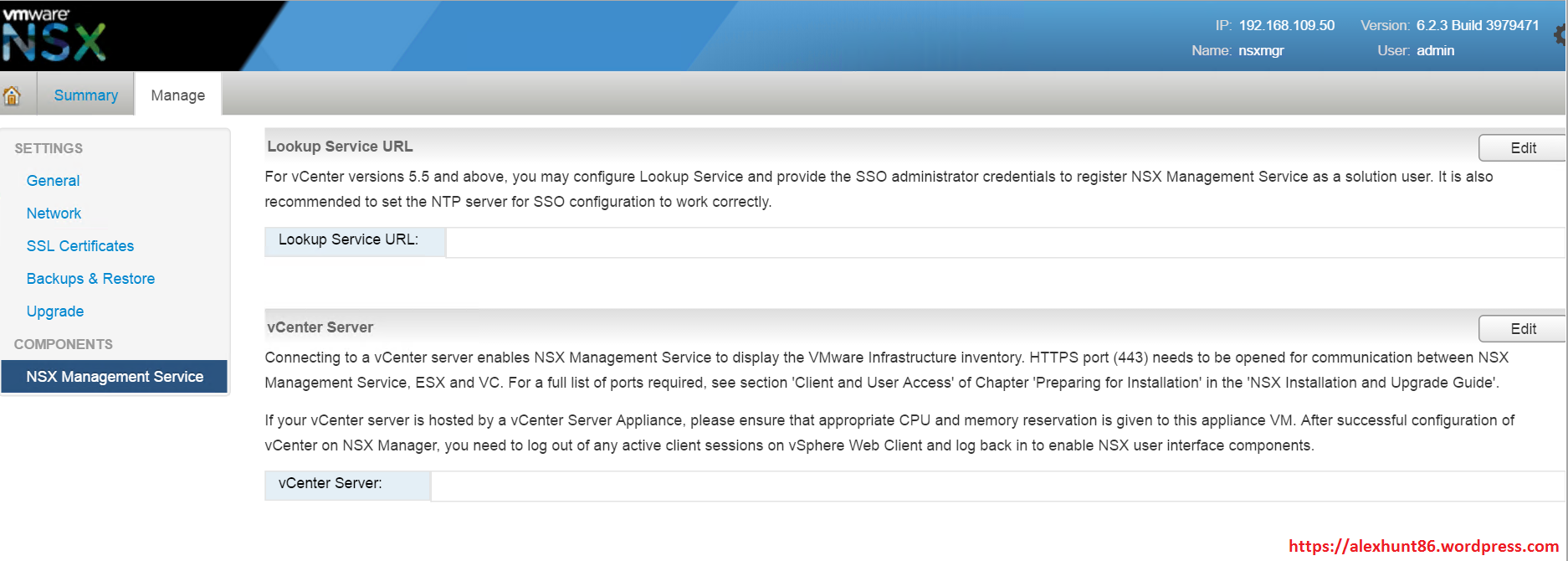The width and height of the screenshot is (1568, 561).
Task: Navigate to Backups & Restore
Action: (90, 279)
